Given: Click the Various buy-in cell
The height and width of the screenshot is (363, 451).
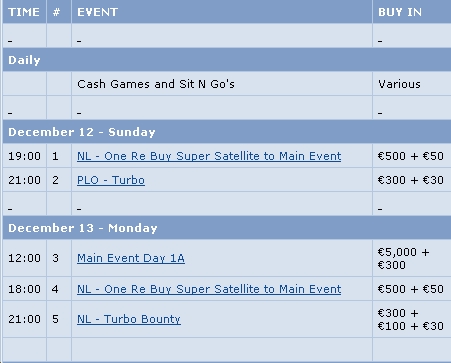Looking at the screenshot, I should 412,84.
